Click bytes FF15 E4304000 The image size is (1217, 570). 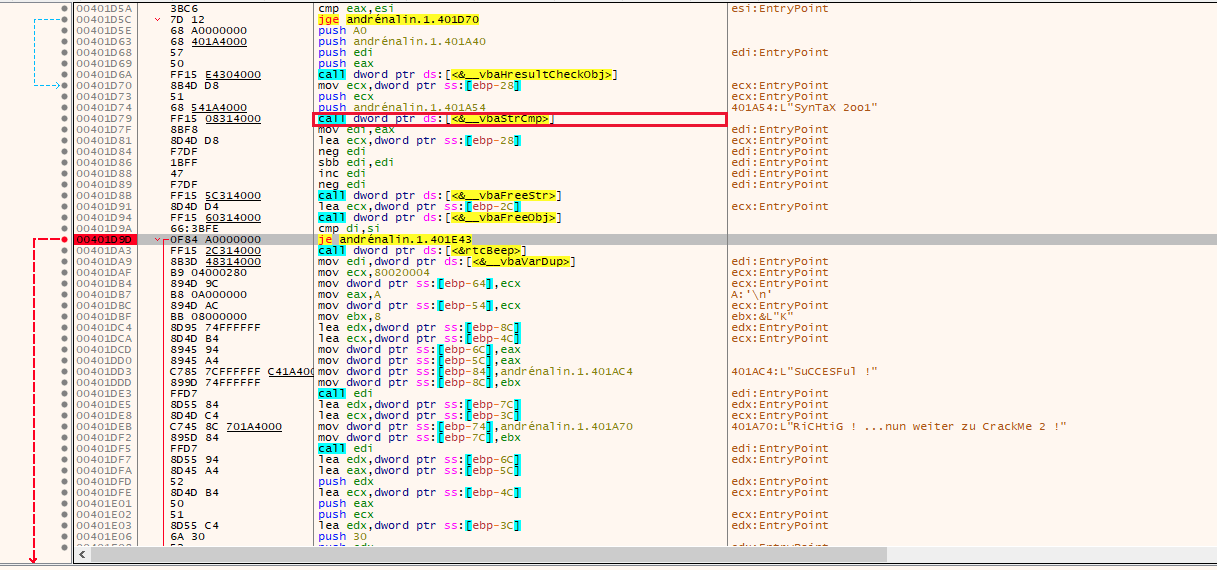point(216,75)
